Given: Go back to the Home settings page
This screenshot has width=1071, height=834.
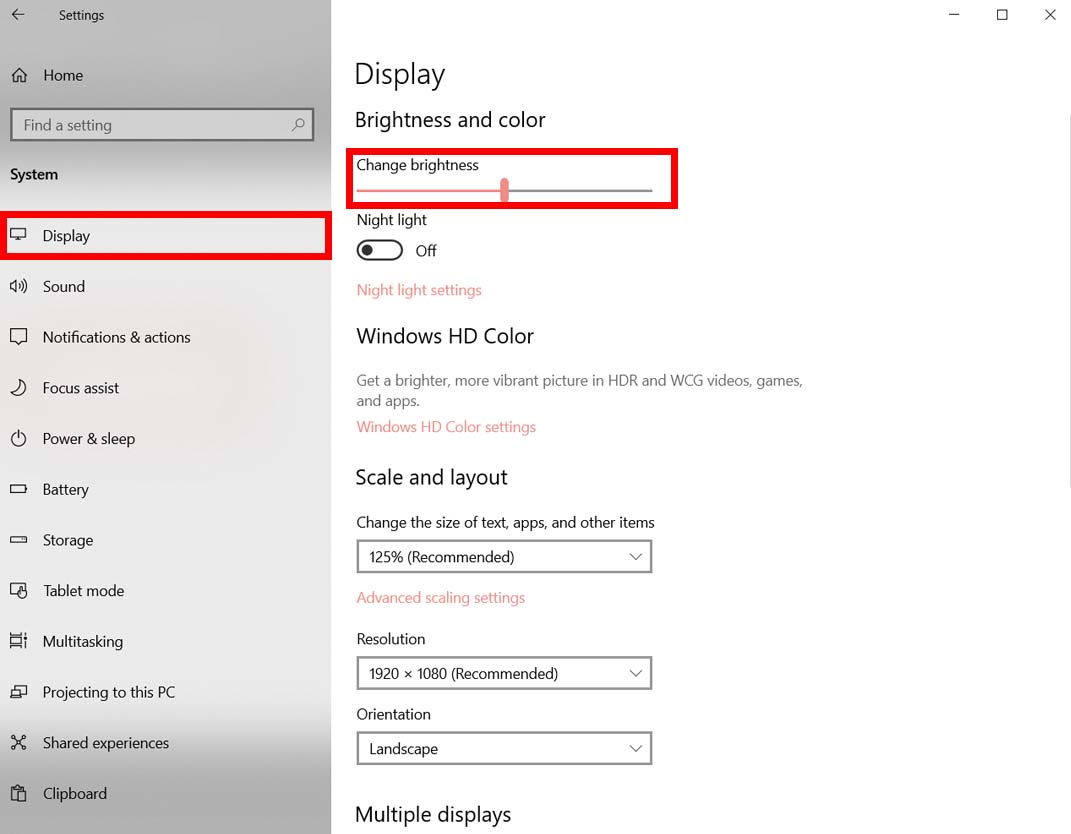Looking at the screenshot, I should [x=62, y=75].
